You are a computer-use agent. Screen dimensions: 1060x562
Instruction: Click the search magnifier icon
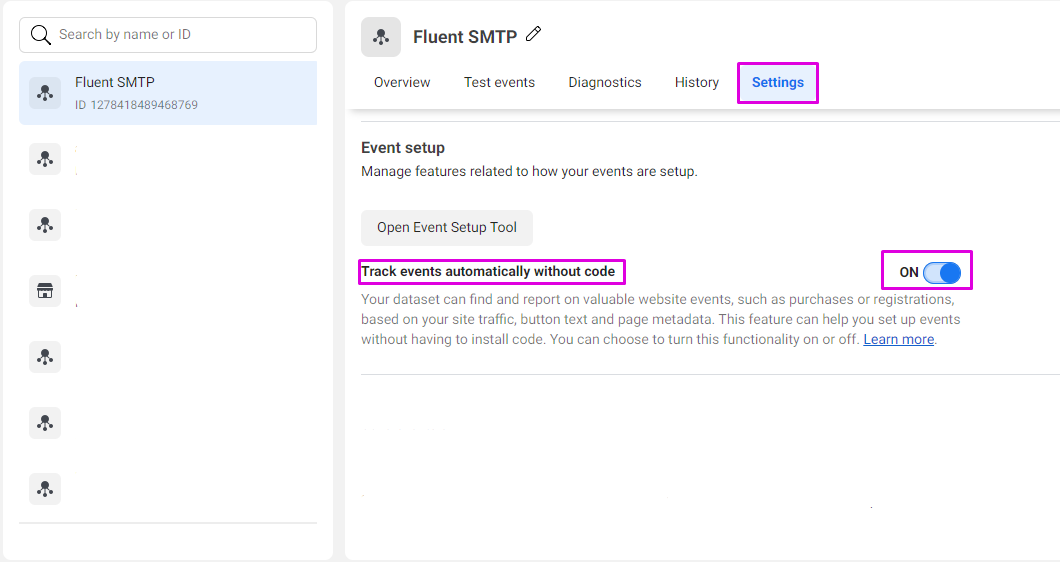(41, 35)
